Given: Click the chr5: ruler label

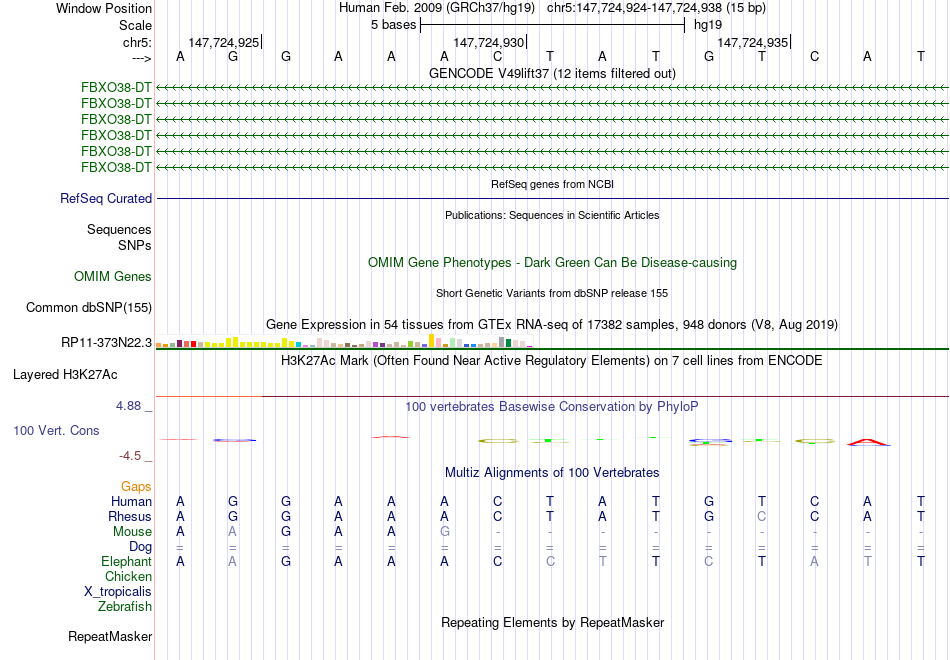Looking at the screenshot, I should [137, 42].
